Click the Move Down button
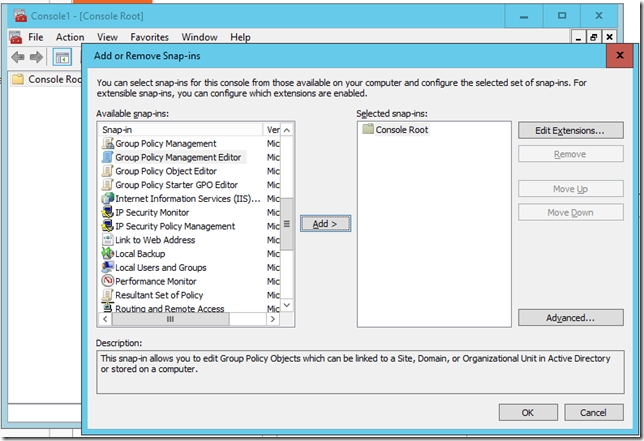Viewport: 644px width, 441px height. [x=570, y=212]
